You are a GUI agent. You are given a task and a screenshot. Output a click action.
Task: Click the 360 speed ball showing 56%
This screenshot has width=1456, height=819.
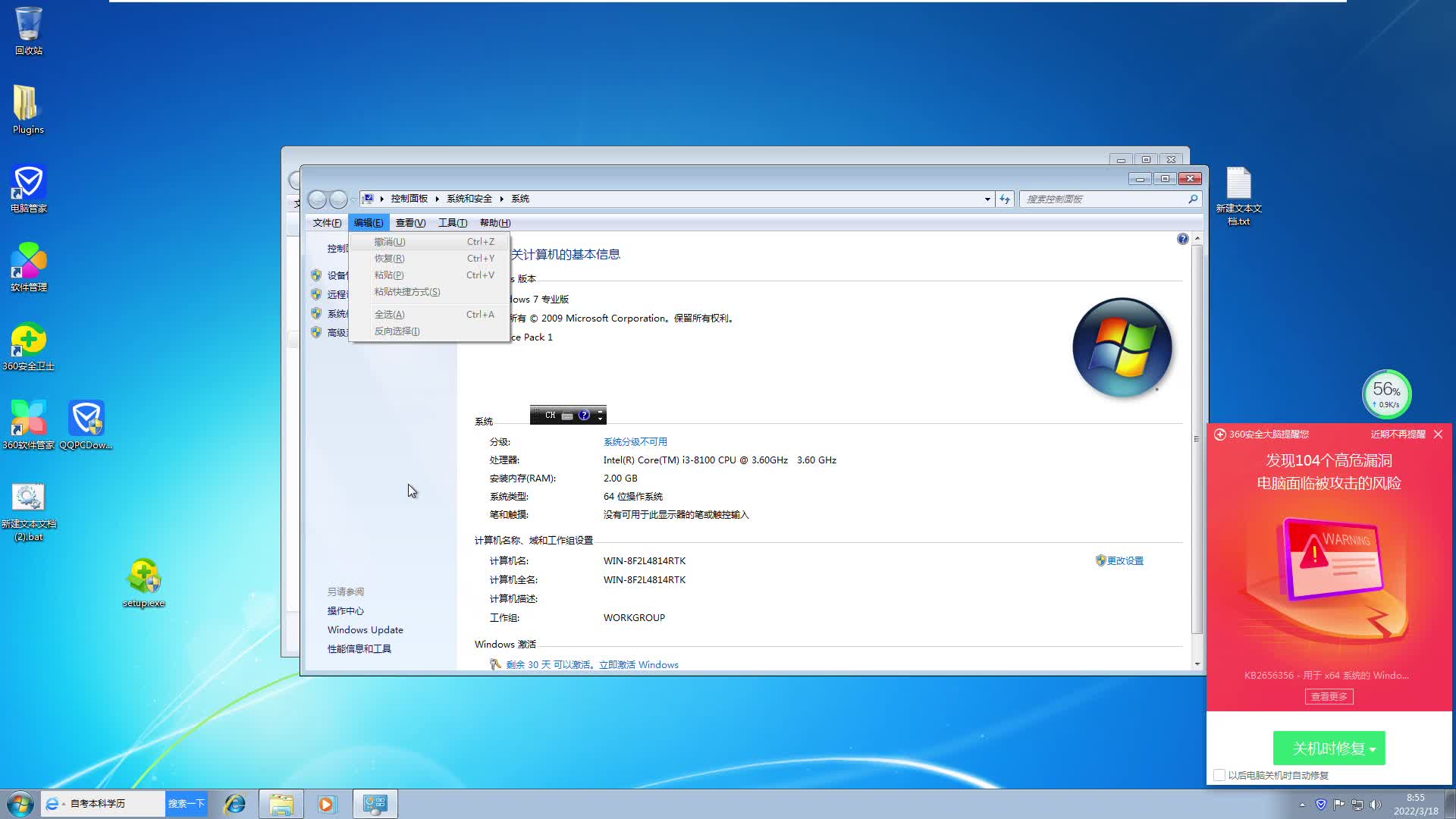coord(1386,394)
